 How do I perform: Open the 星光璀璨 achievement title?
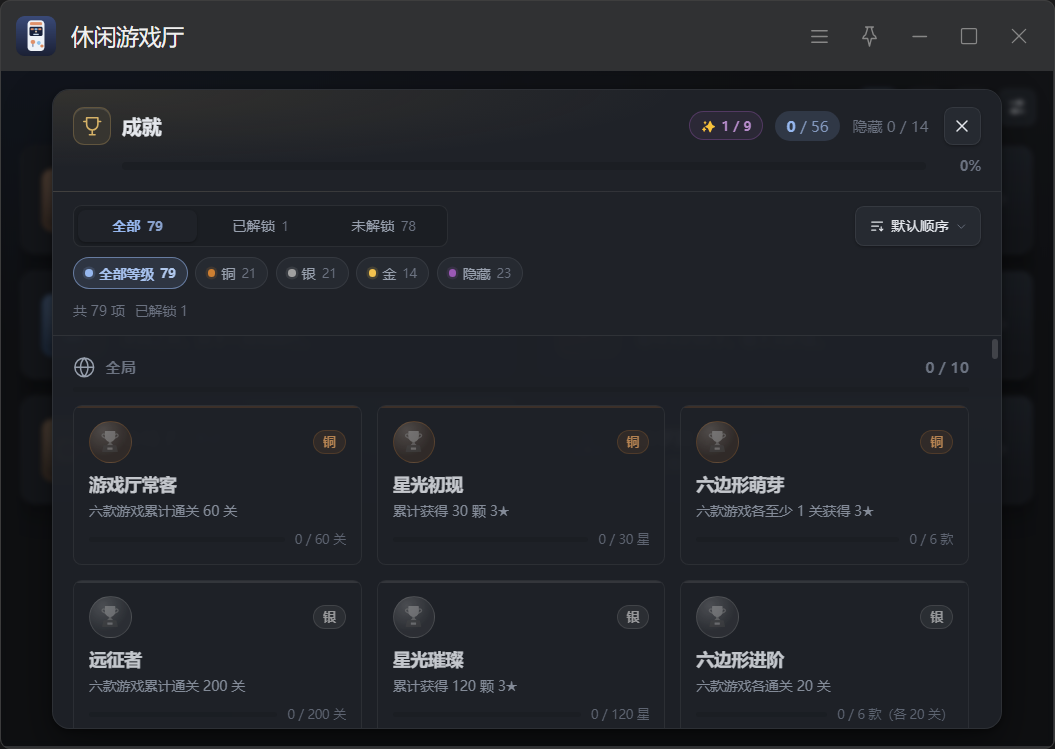coord(428,659)
